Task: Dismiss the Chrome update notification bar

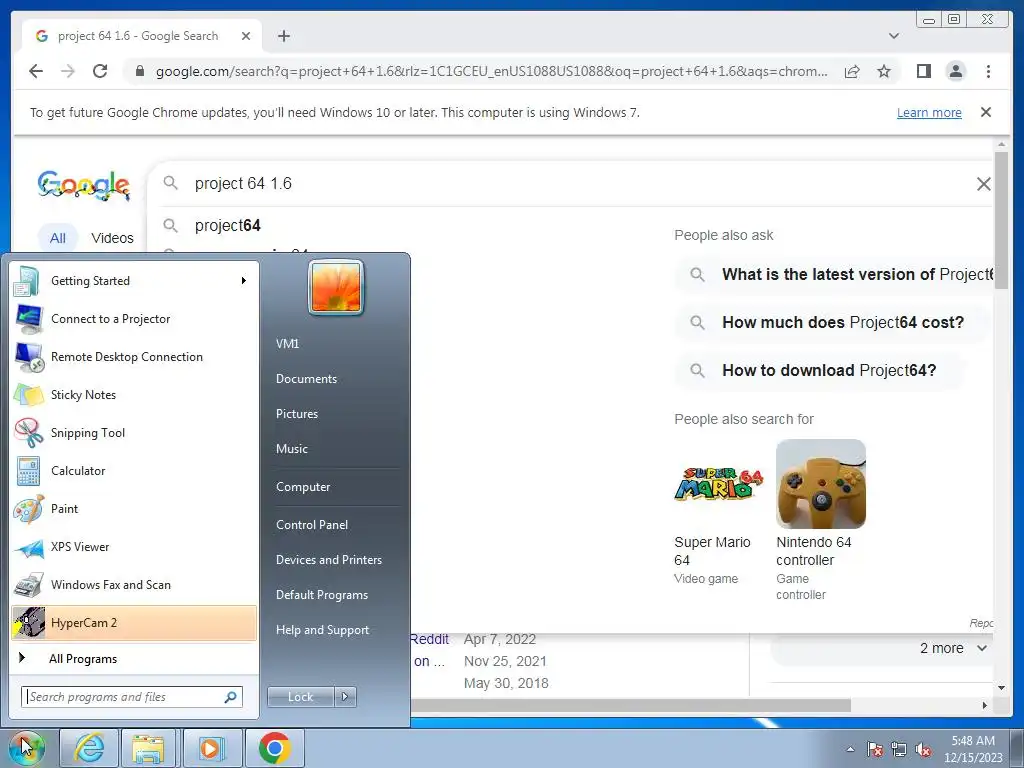Action: [986, 112]
